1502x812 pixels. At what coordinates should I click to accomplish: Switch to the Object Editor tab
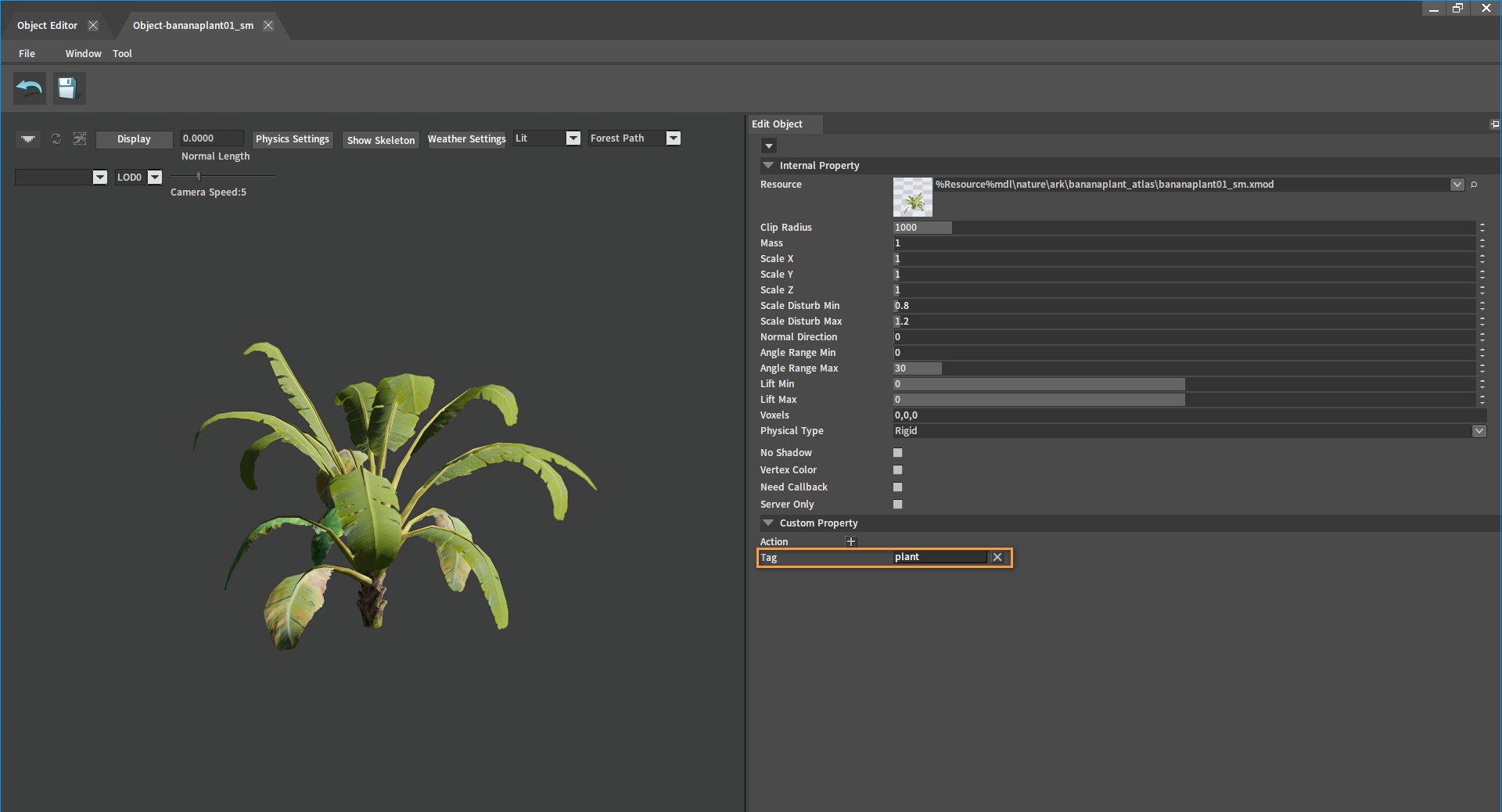(48, 25)
